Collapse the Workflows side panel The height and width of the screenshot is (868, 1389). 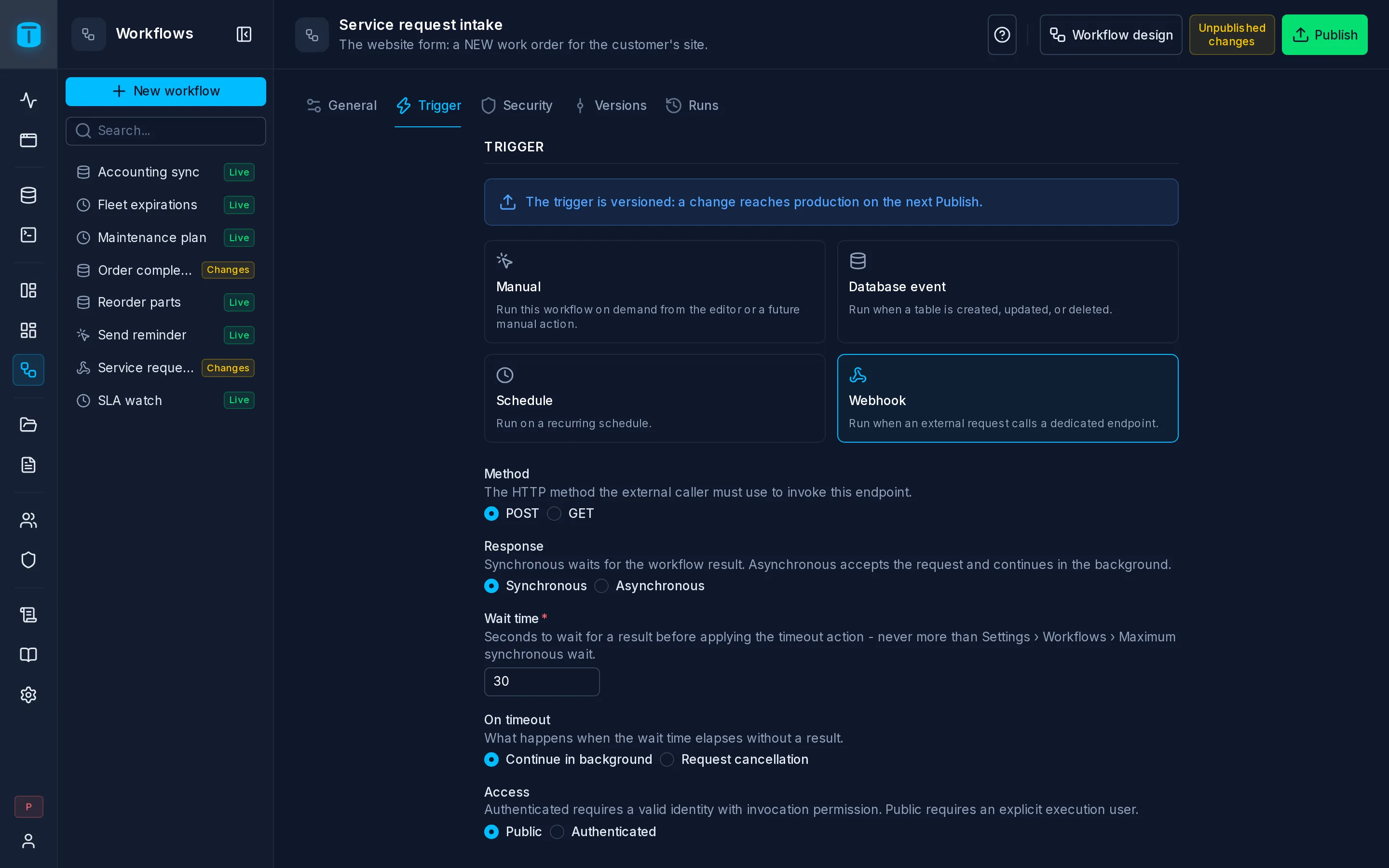[x=244, y=34]
